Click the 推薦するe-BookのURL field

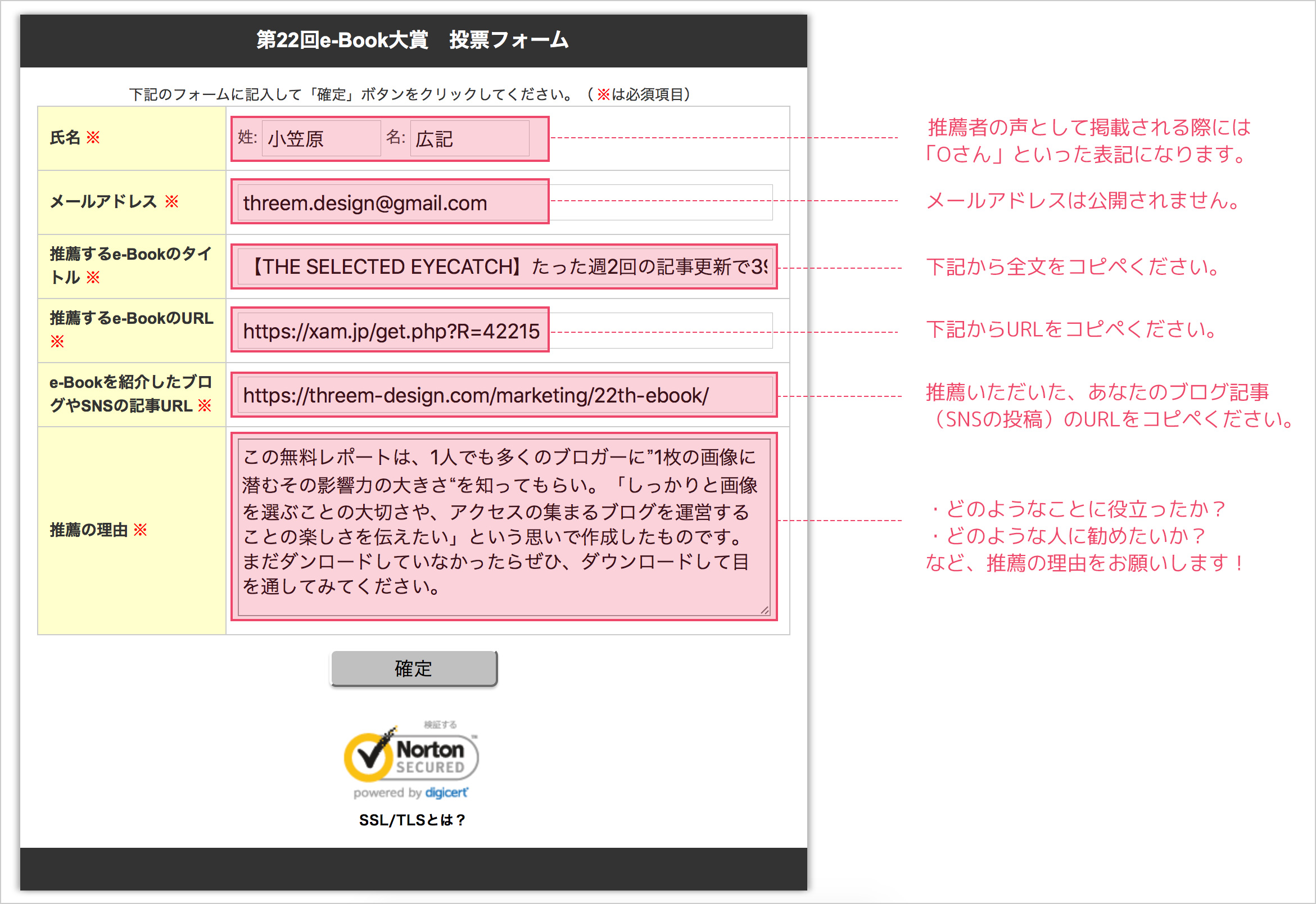coord(391,331)
